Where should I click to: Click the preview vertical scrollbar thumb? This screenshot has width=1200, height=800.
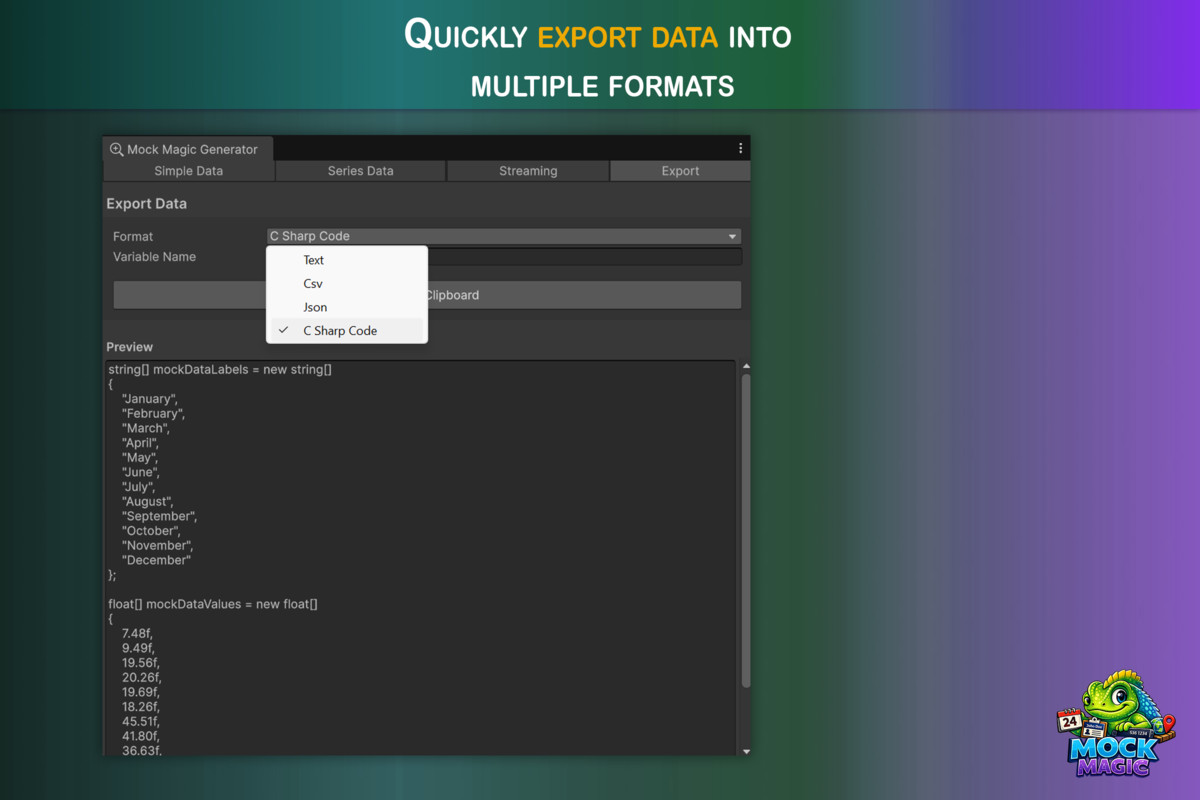[746, 531]
